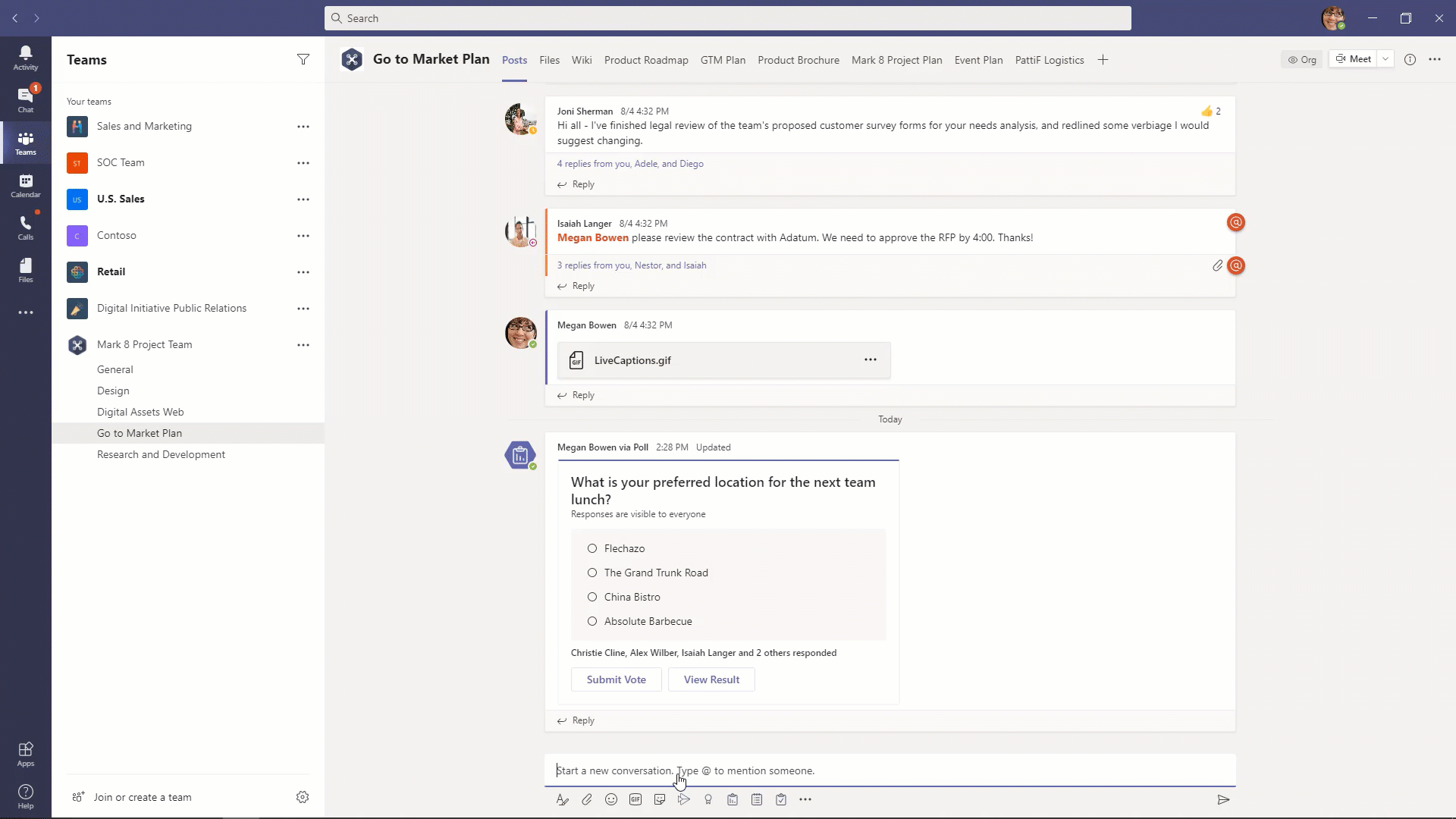Viewport: 1456px width, 819px height.
Task: Open Sales and Marketing team options
Action: [x=303, y=127]
